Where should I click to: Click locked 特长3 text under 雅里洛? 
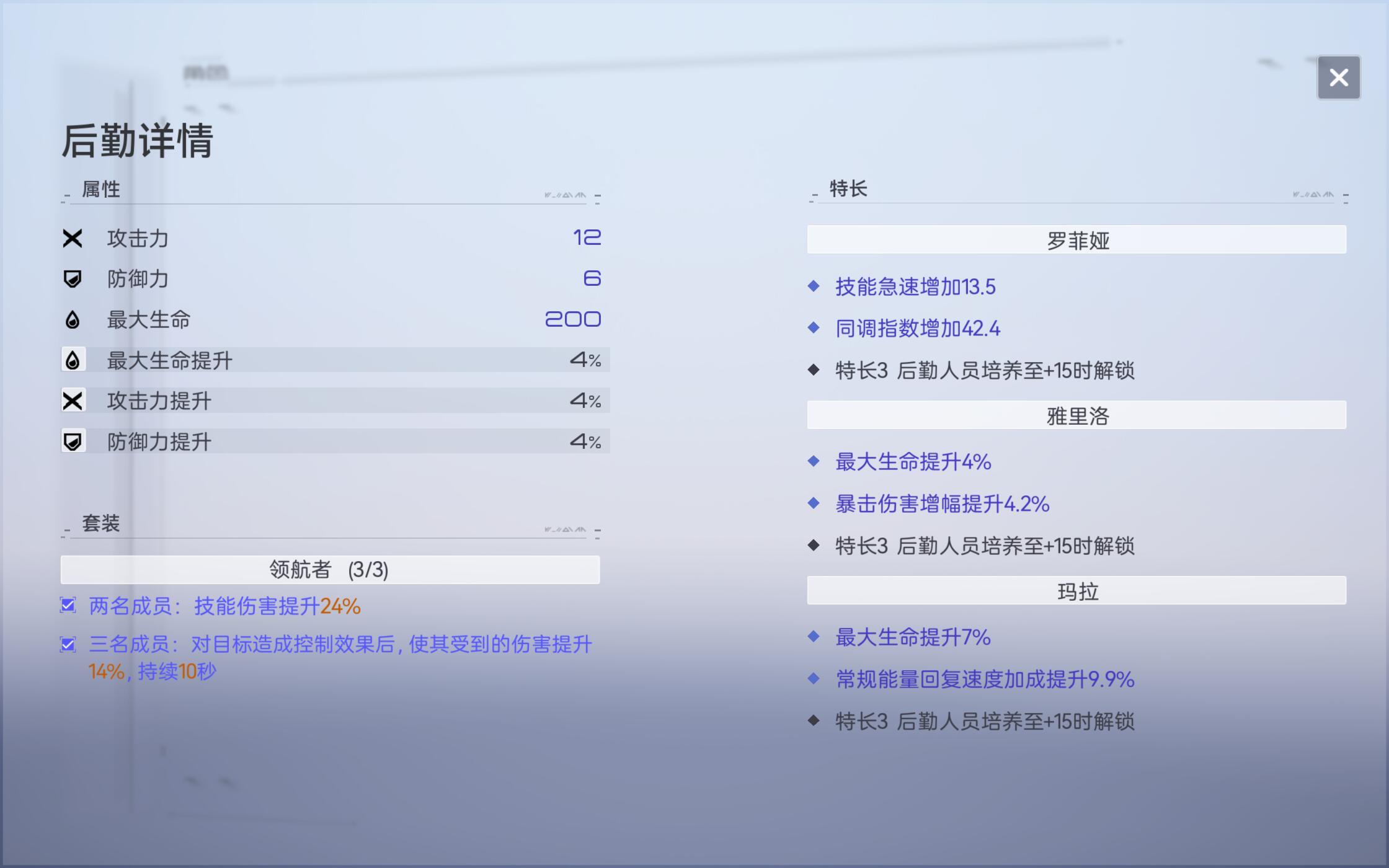pos(985,546)
